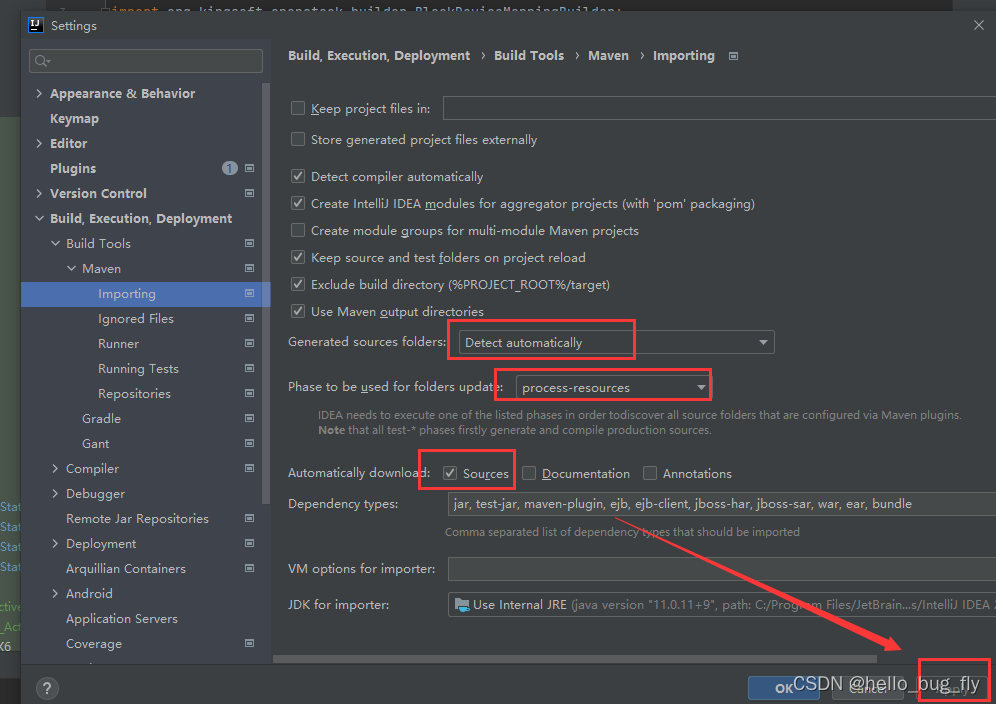
Task: Uncheck Use Maven output directories
Action: (298, 311)
